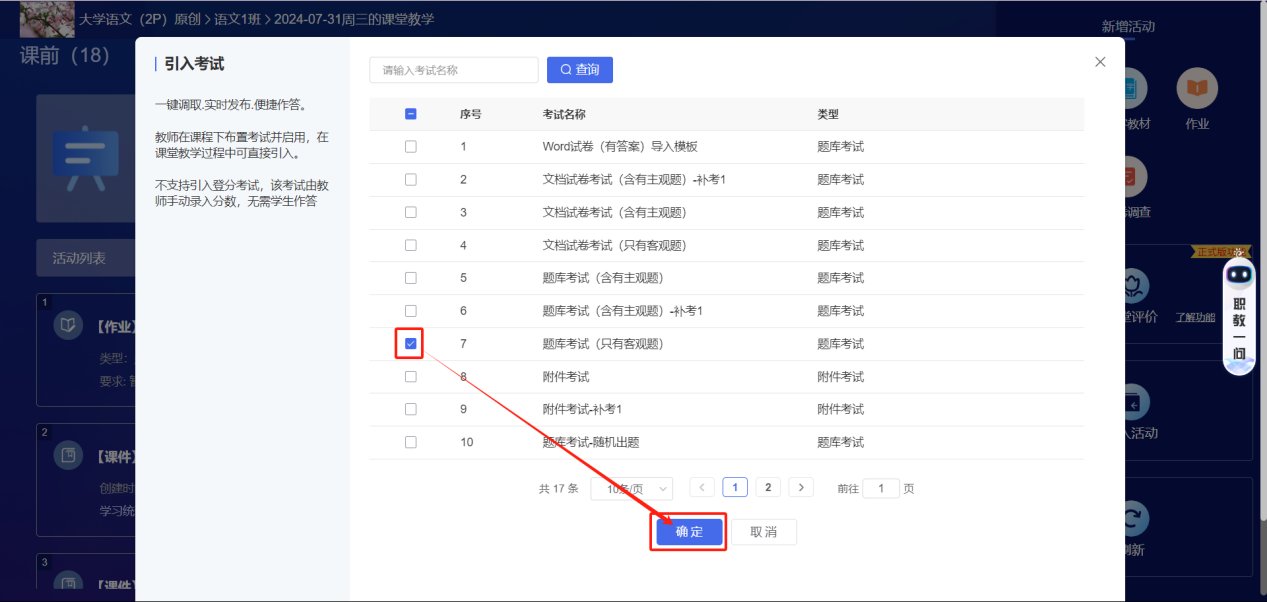This screenshot has height=602, width=1267.
Task: Click the 取消 cancel button
Action: (x=763, y=532)
